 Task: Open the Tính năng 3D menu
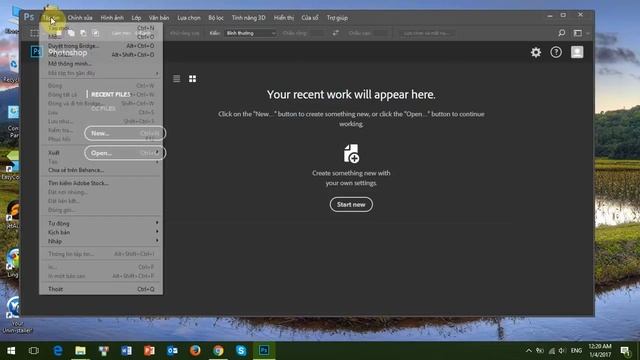tap(249, 18)
